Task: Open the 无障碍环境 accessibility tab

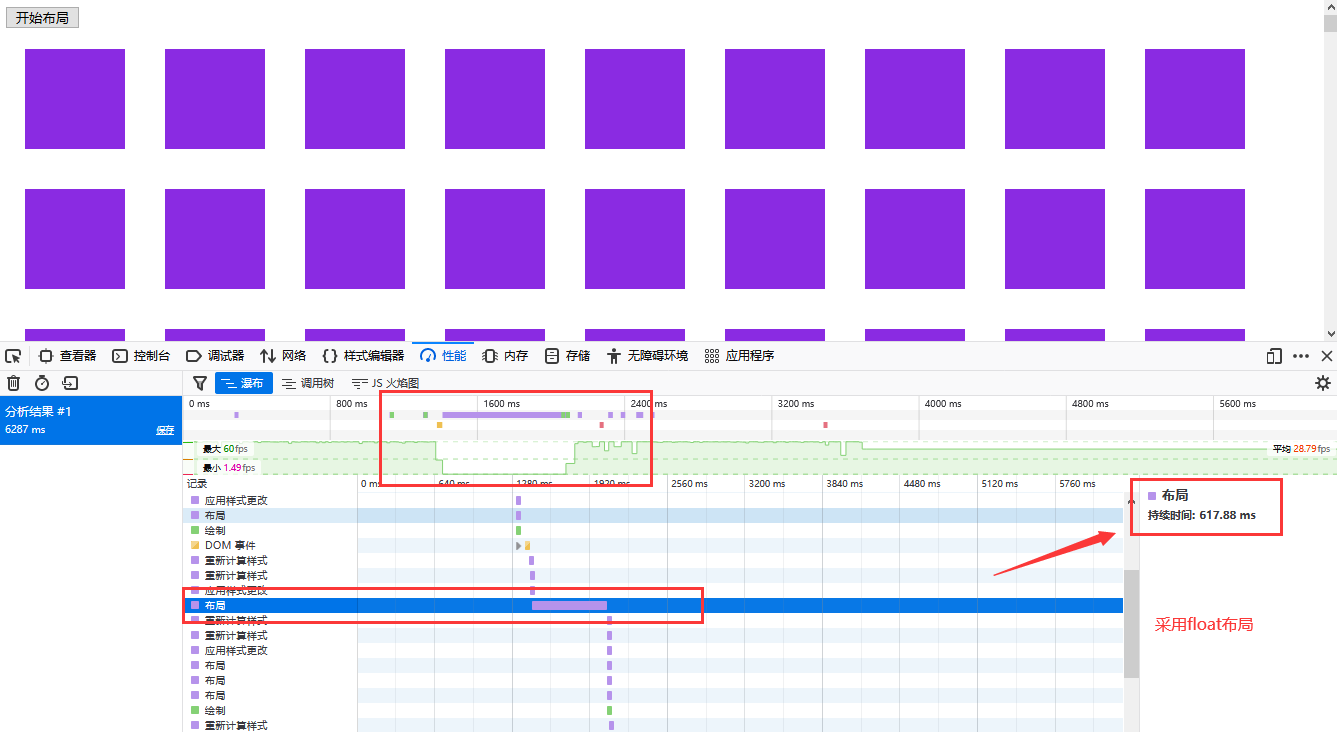Action: [x=647, y=356]
